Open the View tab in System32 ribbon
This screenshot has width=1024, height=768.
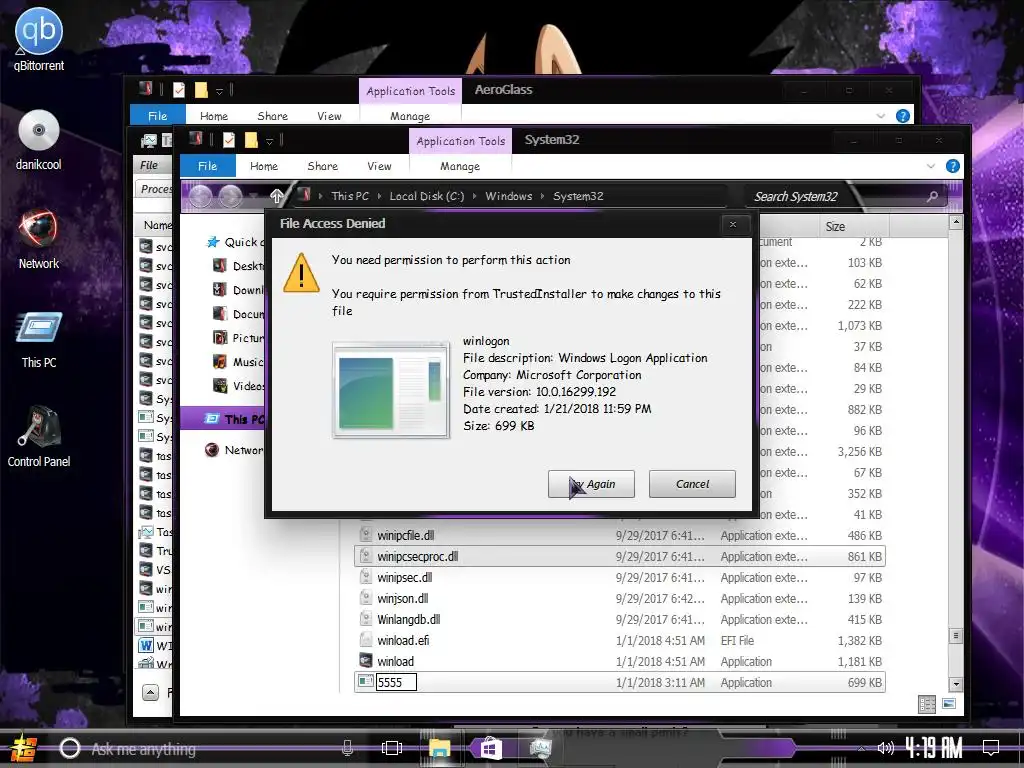tap(379, 166)
